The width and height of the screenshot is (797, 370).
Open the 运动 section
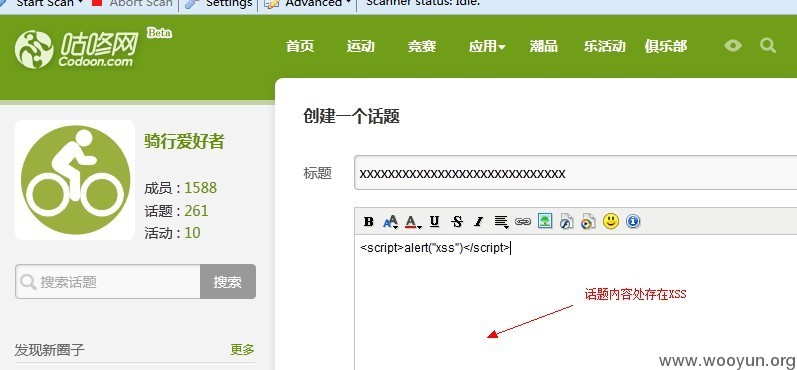(360, 46)
